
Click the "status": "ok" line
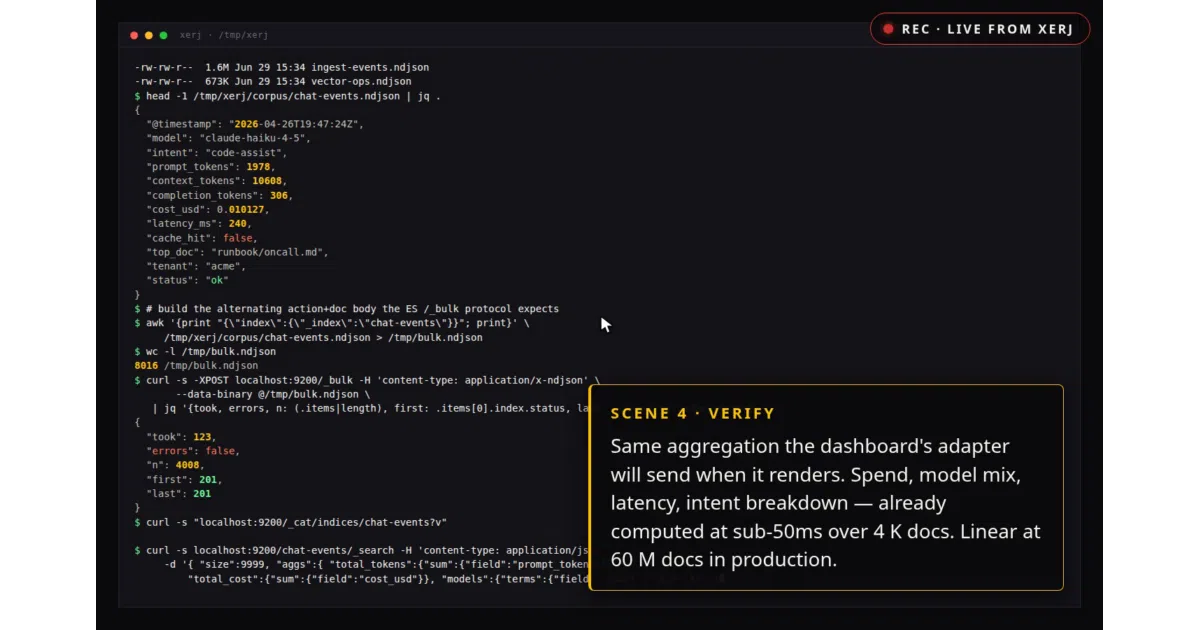188,280
